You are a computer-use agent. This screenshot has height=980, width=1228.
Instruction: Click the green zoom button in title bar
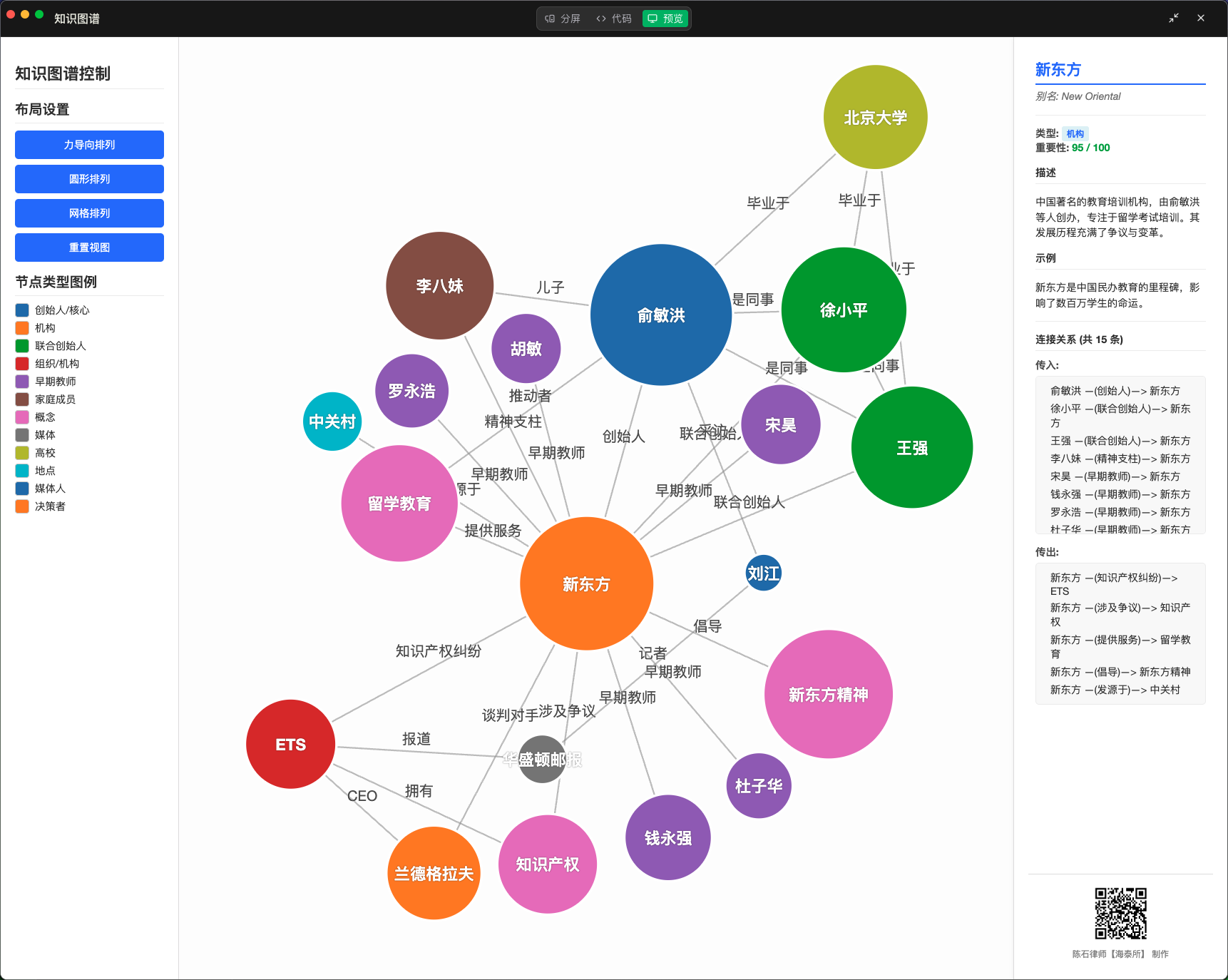pyautogui.click(x=39, y=14)
